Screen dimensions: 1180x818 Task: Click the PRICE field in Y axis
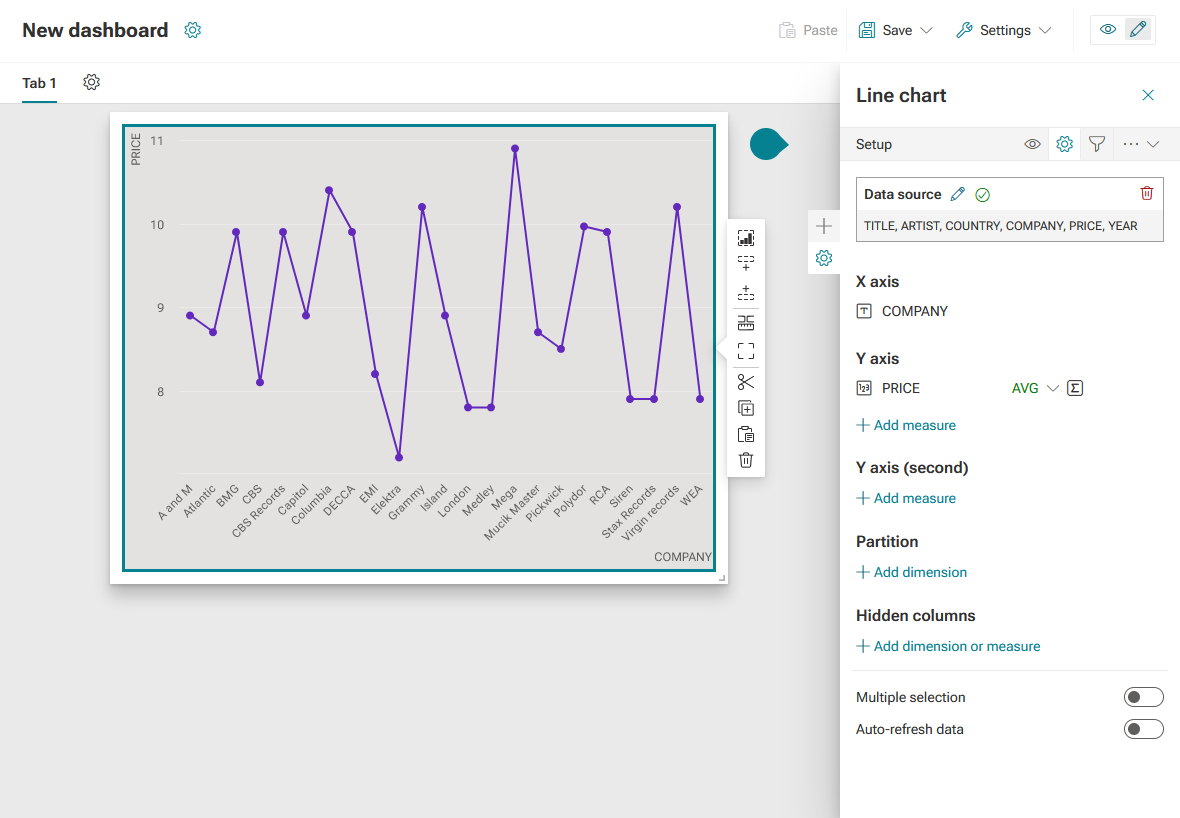pyautogui.click(x=901, y=388)
